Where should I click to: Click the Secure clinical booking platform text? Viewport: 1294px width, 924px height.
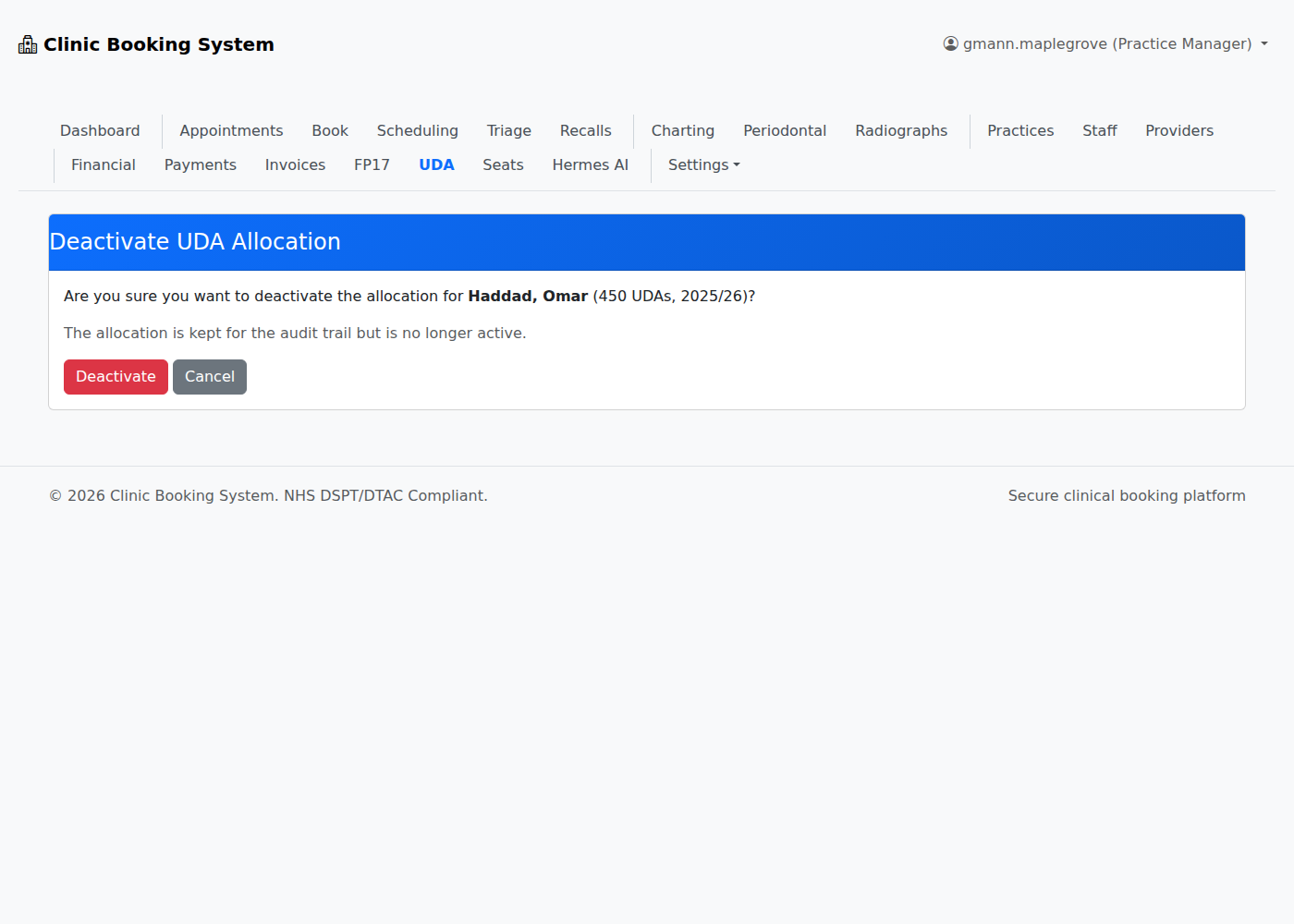click(1127, 495)
